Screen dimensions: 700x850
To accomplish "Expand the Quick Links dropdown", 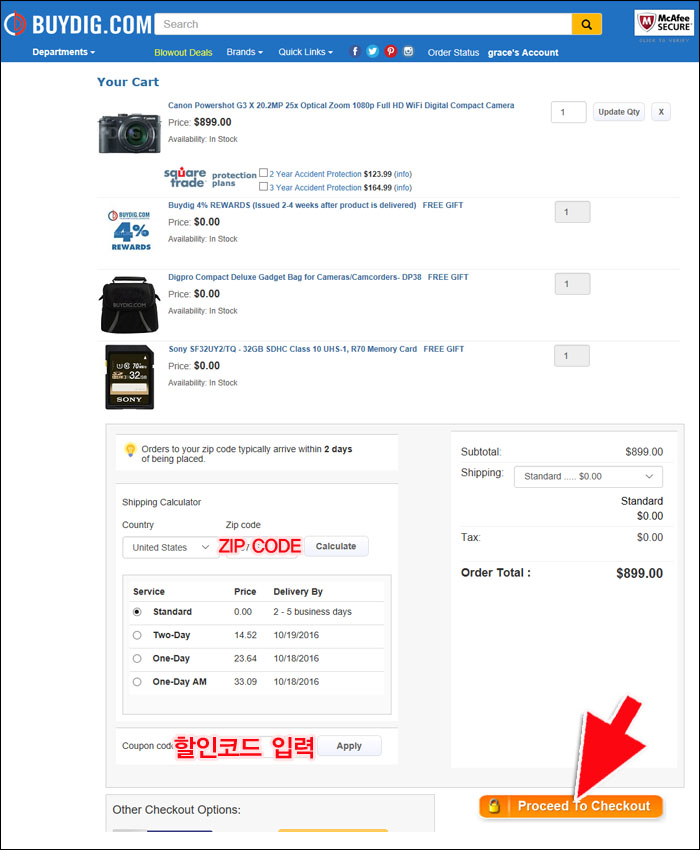I will pos(305,52).
